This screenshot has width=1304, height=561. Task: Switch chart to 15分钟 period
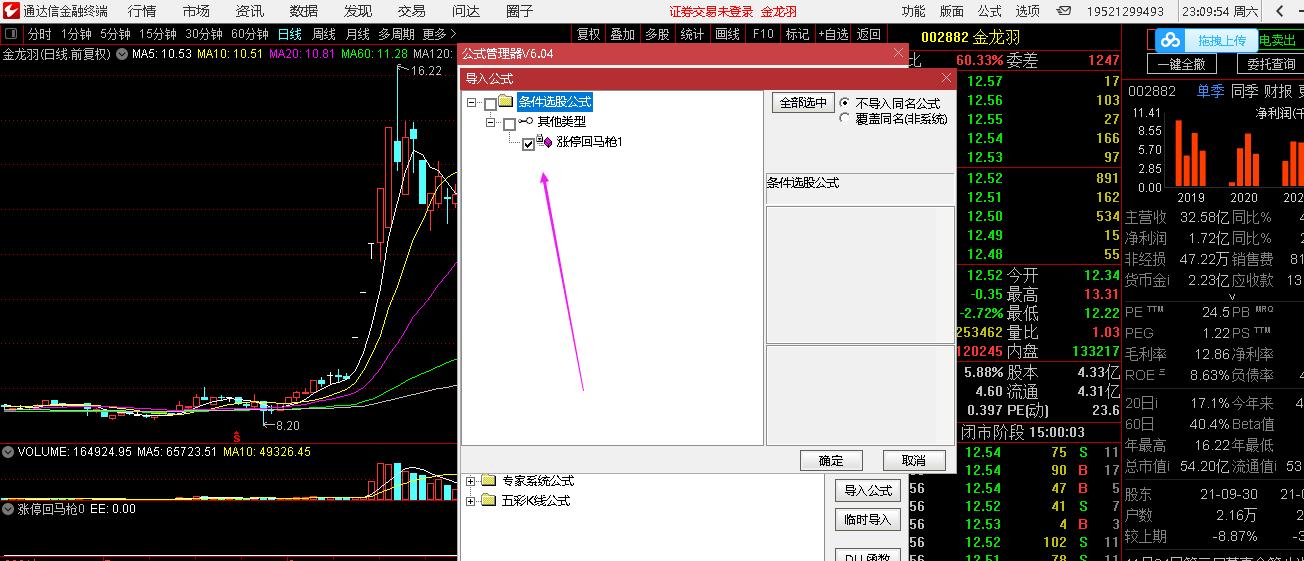pos(158,34)
